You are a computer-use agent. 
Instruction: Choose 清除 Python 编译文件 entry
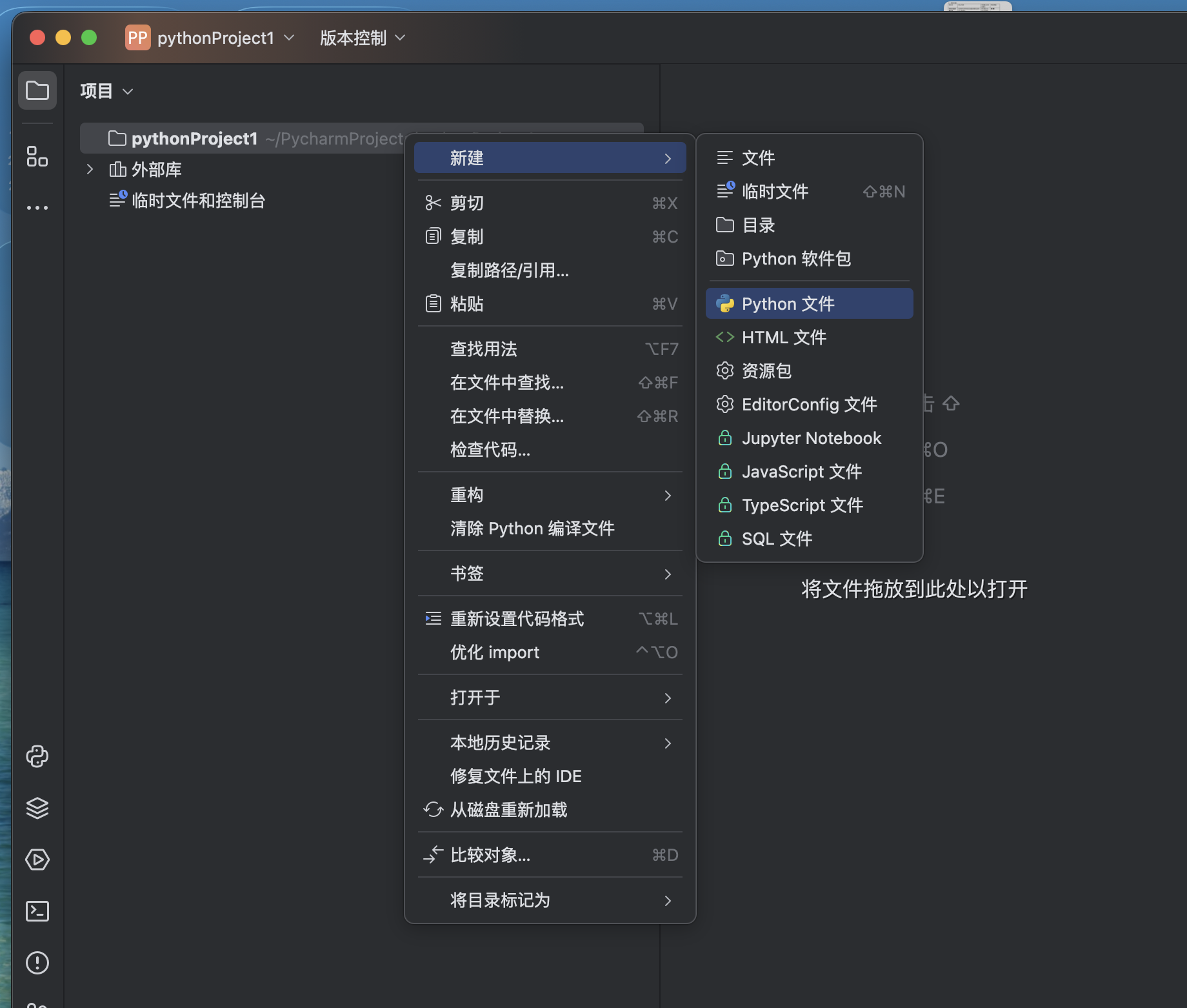coord(550,529)
